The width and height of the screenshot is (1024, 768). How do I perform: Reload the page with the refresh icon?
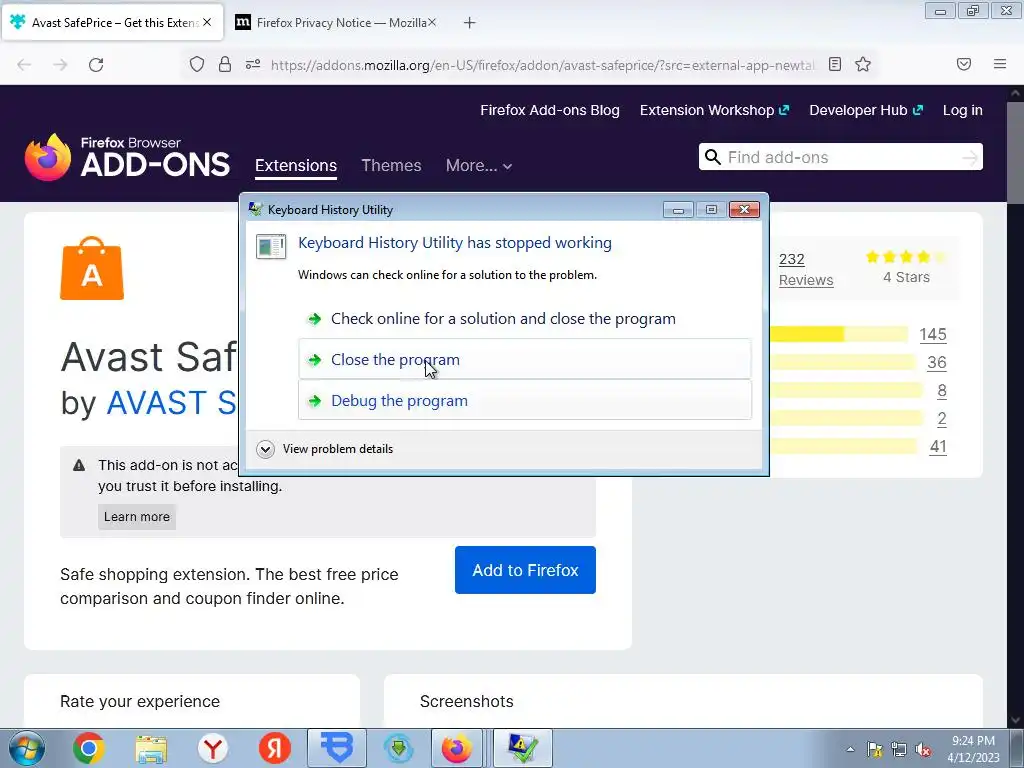coord(96,65)
